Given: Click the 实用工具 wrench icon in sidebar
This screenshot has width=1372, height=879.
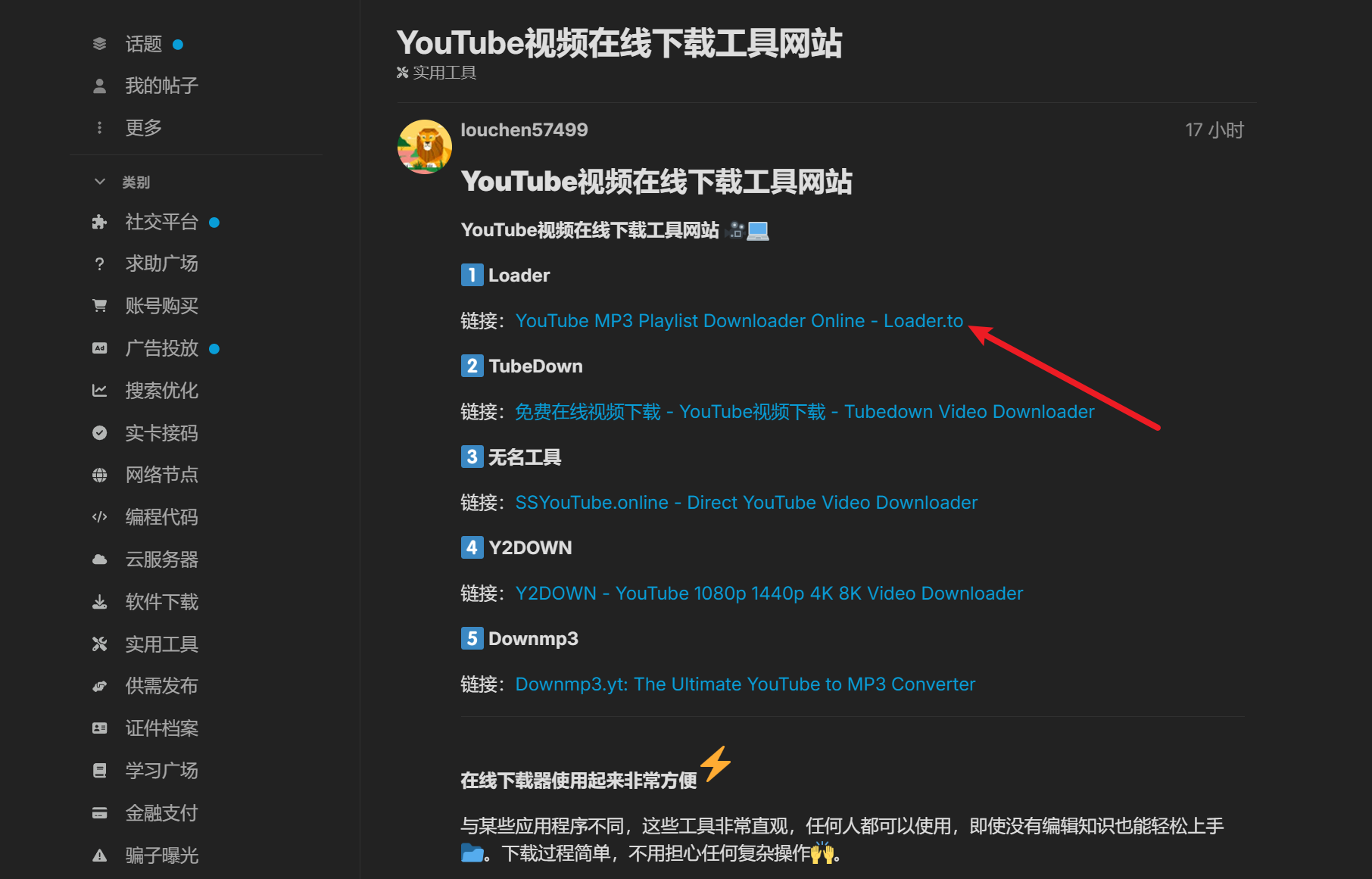Looking at the screenshot, I should point(99,644).
